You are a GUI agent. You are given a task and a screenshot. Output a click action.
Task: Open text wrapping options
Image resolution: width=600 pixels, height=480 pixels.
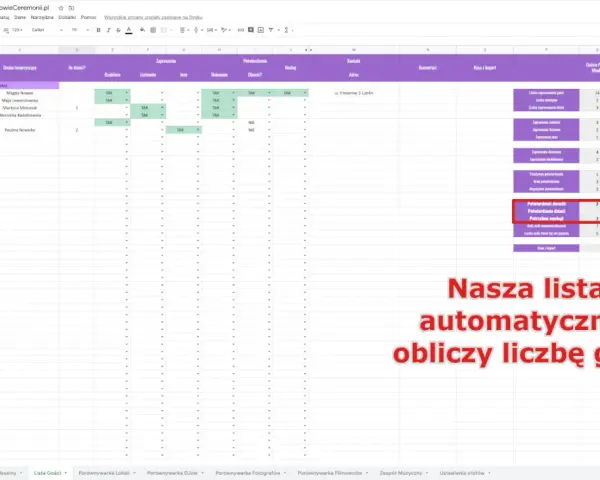click(210, 30)
